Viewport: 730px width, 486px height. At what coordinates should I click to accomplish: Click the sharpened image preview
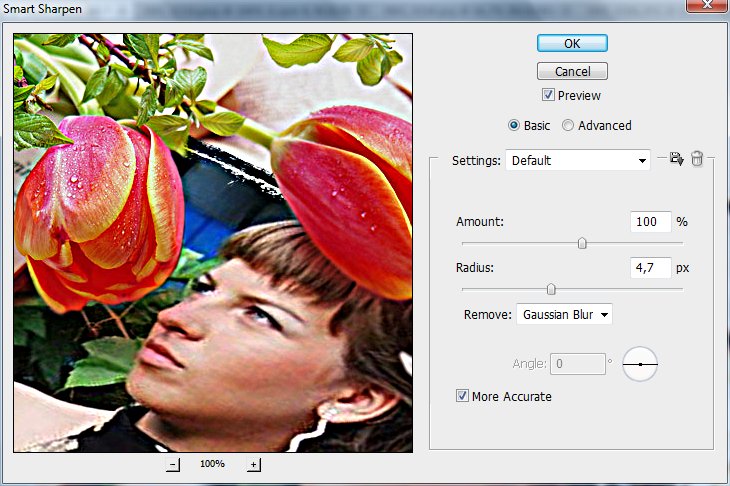coord(213,243)
